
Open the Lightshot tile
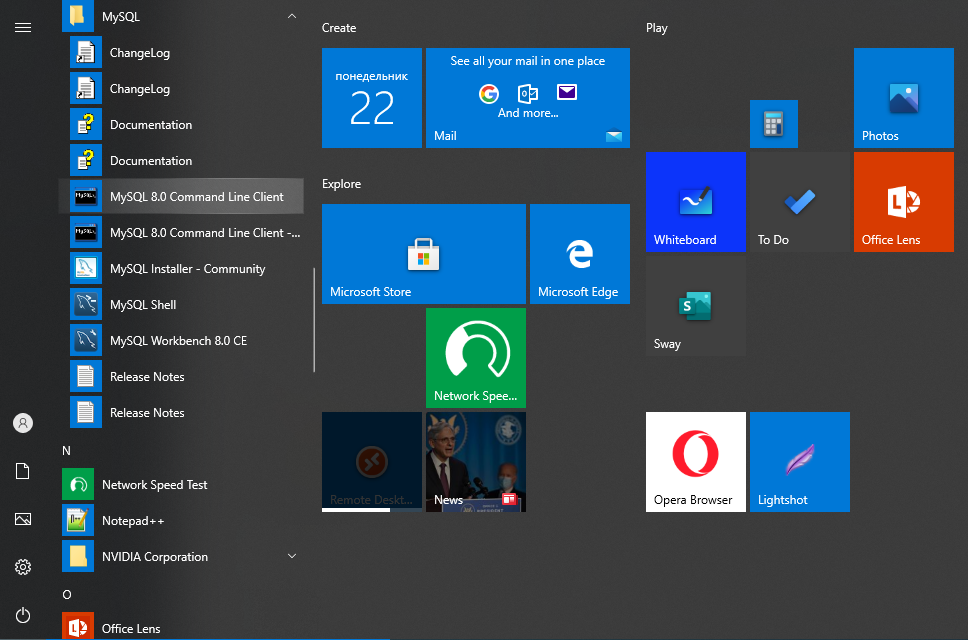point(799,461)
